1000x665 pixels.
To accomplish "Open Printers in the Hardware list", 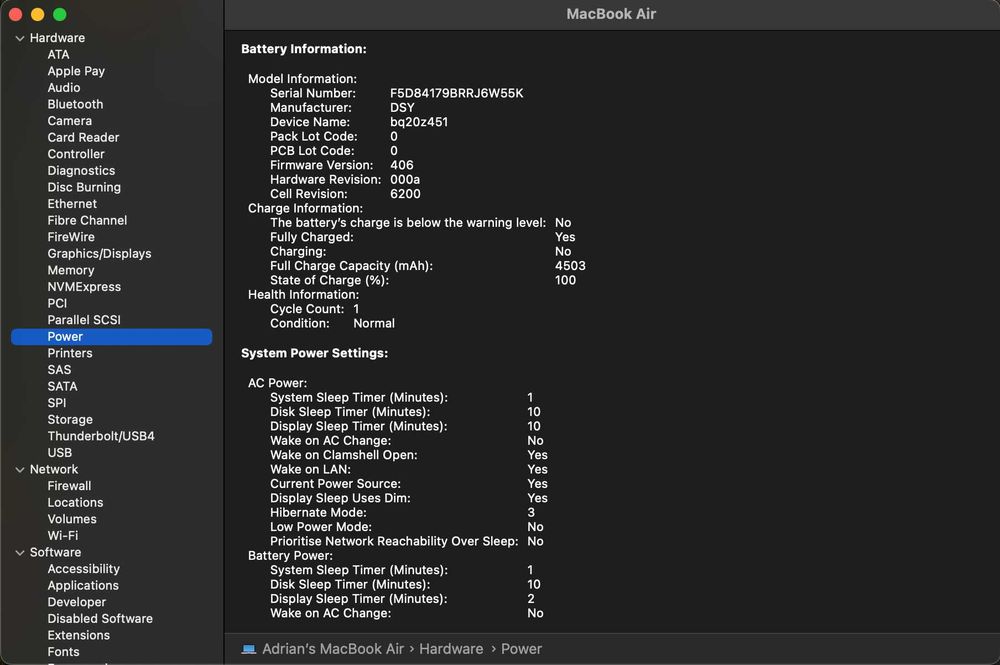I will tap(70, 353).
